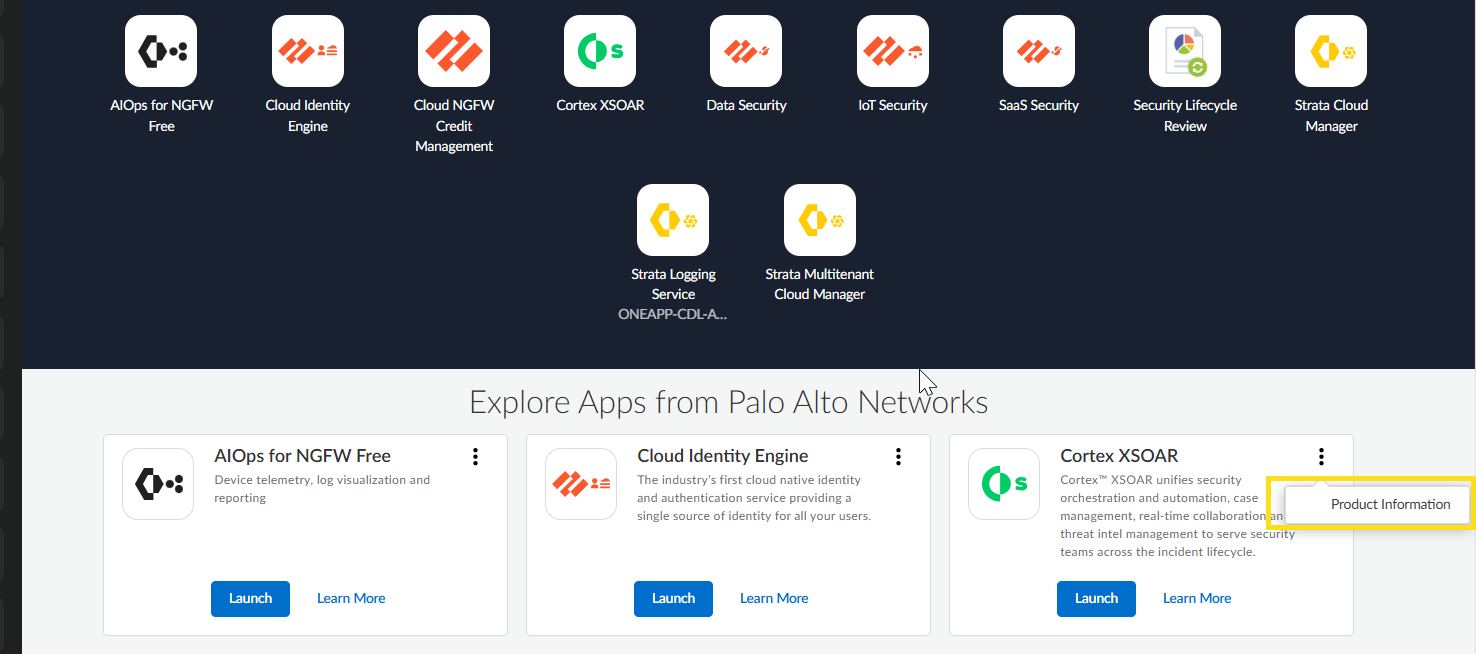The height and width of the screenshot is (654, 1476).
Task: Open the Data Security app icon
Action: coord(746,51)
